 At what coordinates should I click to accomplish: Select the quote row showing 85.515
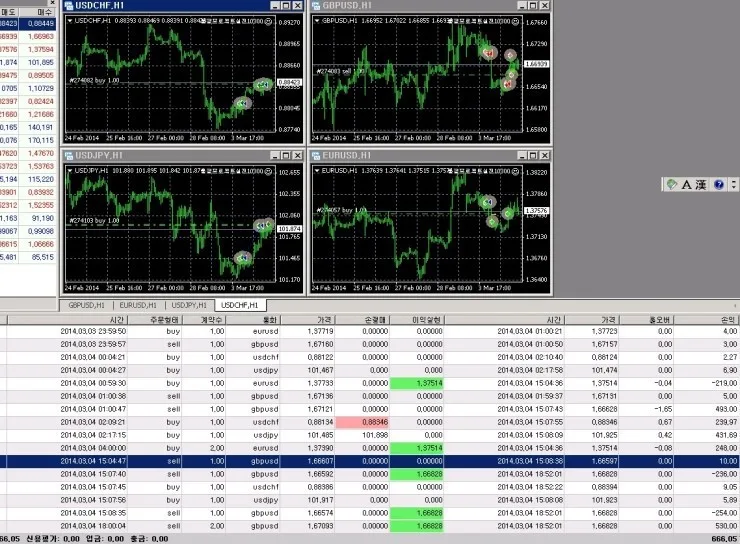(x=28, y=257)
